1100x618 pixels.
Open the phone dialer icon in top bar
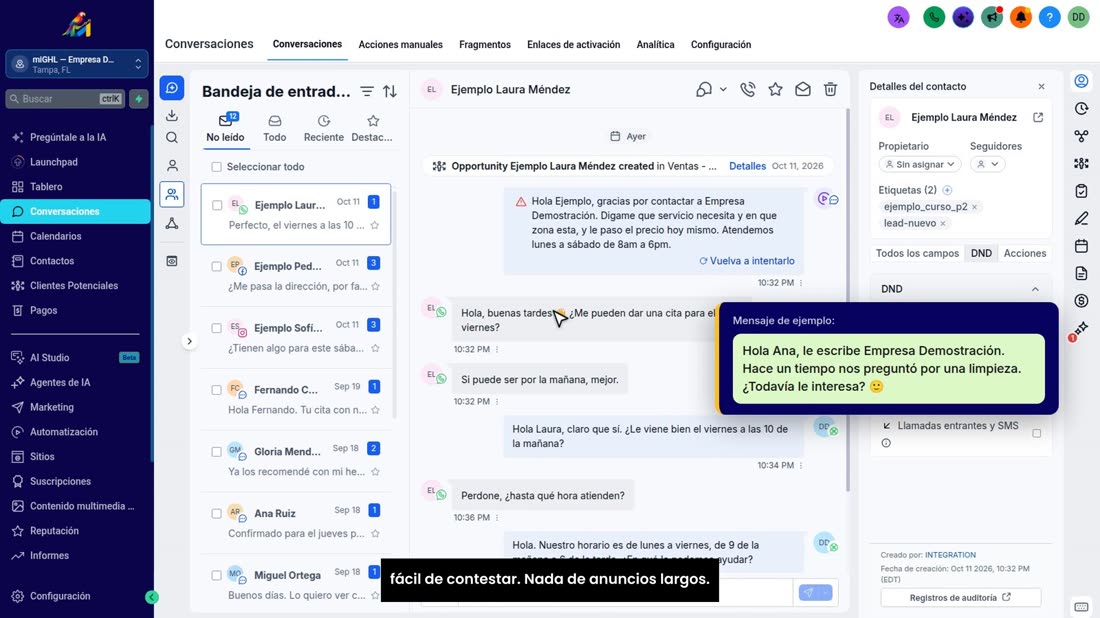click(x=934, y=18)
